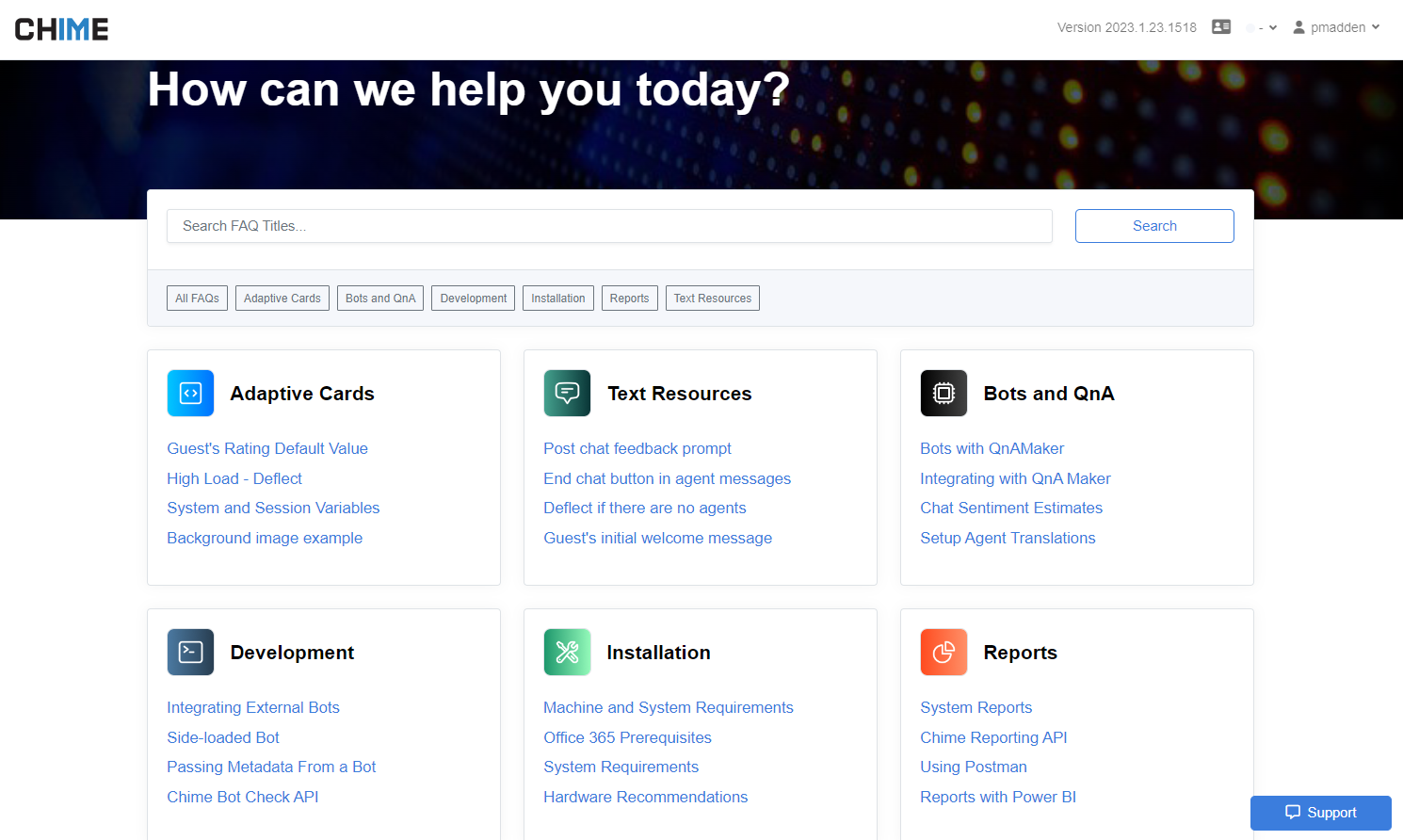
Task: Filter by Bots and QnA tag
Action: coord(380,299)
